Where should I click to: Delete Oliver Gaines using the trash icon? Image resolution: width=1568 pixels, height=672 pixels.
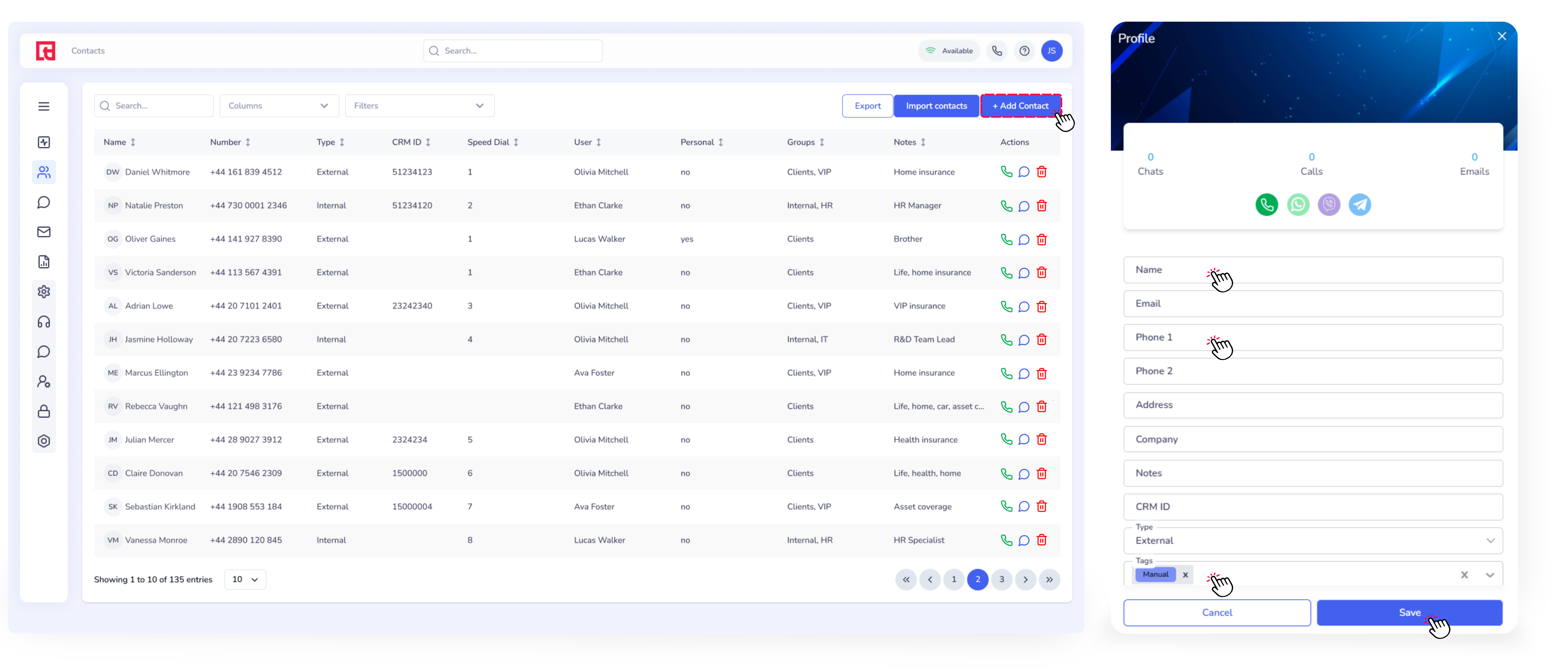(1041, 239)
